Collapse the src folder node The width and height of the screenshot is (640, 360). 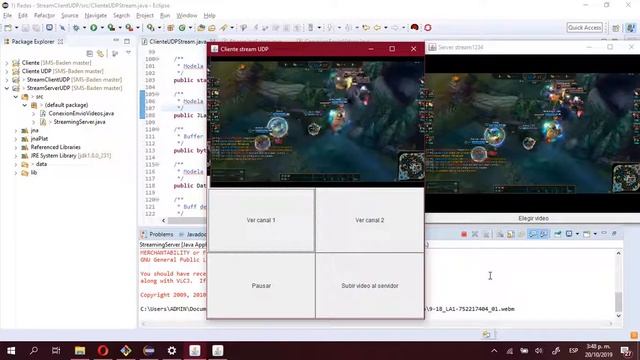(16, 97)
